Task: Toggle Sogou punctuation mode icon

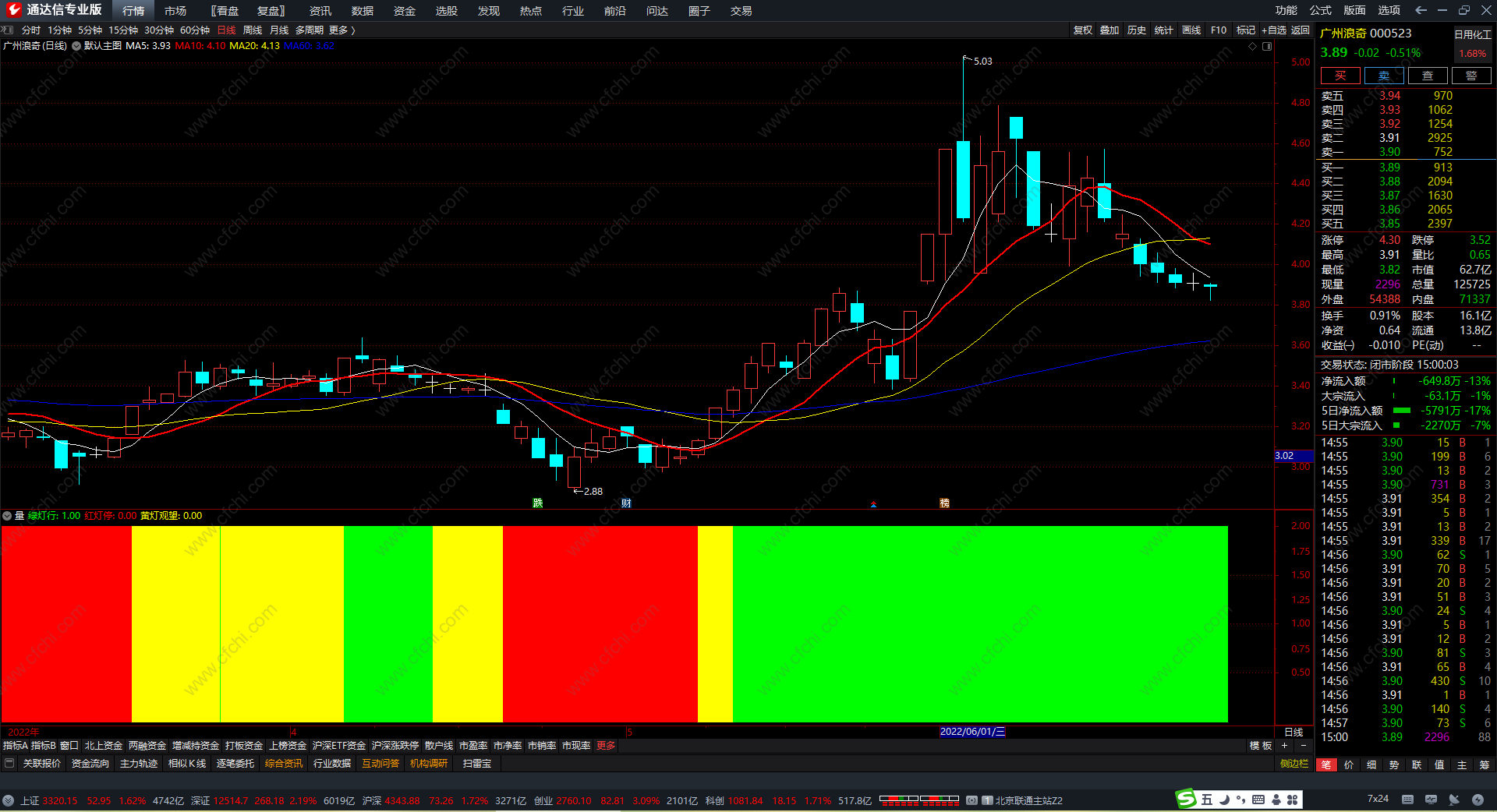Action: click(x=1240, y=800)
